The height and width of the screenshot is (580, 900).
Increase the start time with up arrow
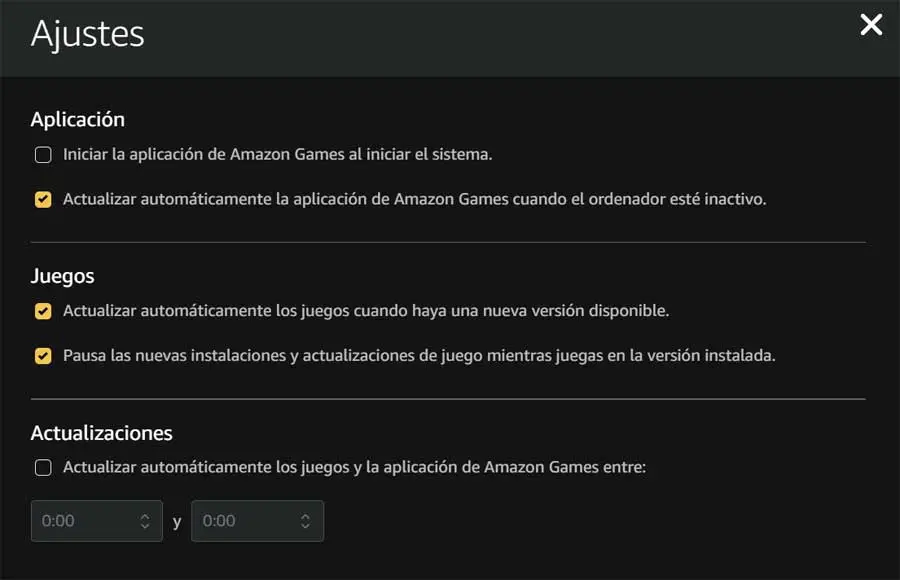point(145,516)
